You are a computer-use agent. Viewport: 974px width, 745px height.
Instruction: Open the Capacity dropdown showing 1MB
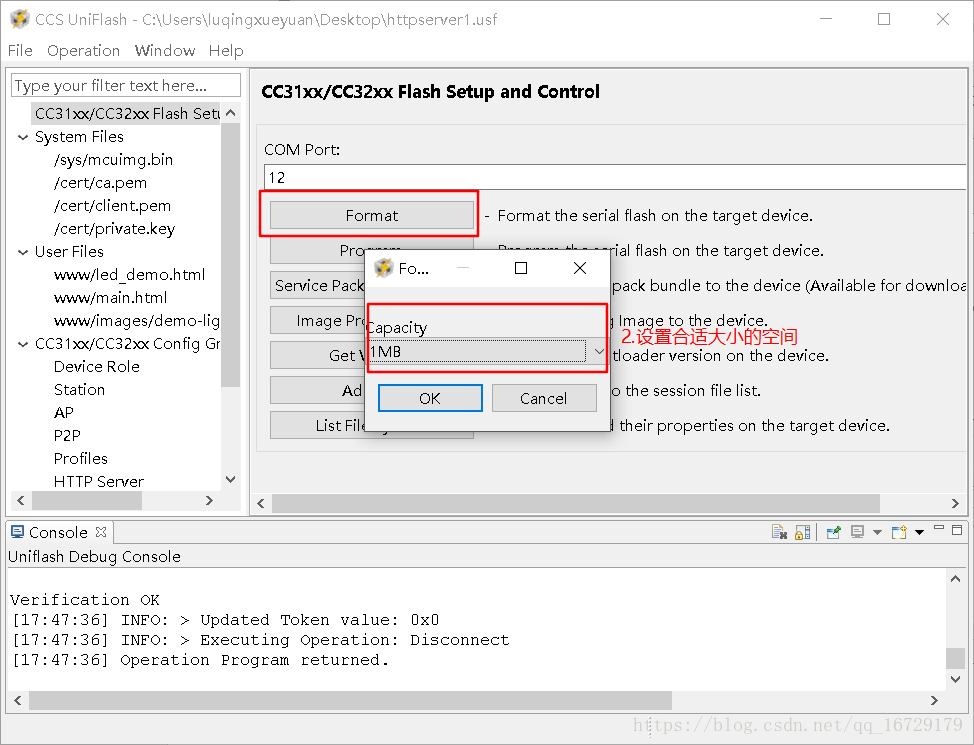(x=487, y=352)
